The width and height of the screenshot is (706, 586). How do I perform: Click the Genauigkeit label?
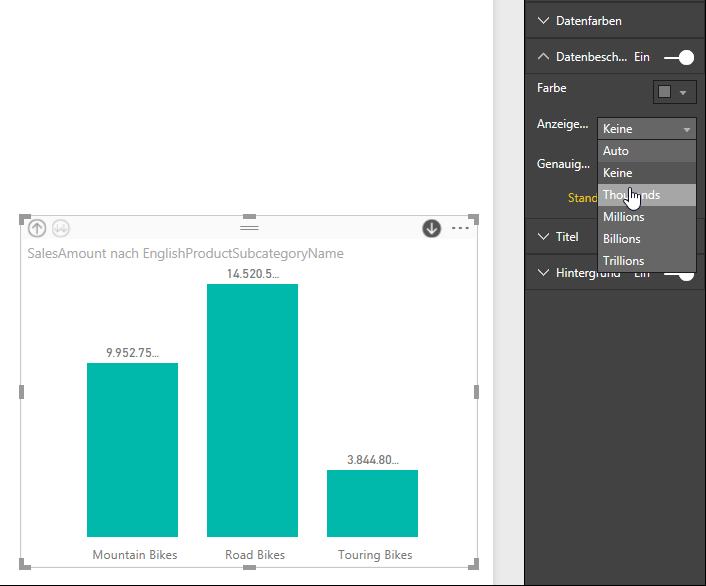[x=563, y=164]
